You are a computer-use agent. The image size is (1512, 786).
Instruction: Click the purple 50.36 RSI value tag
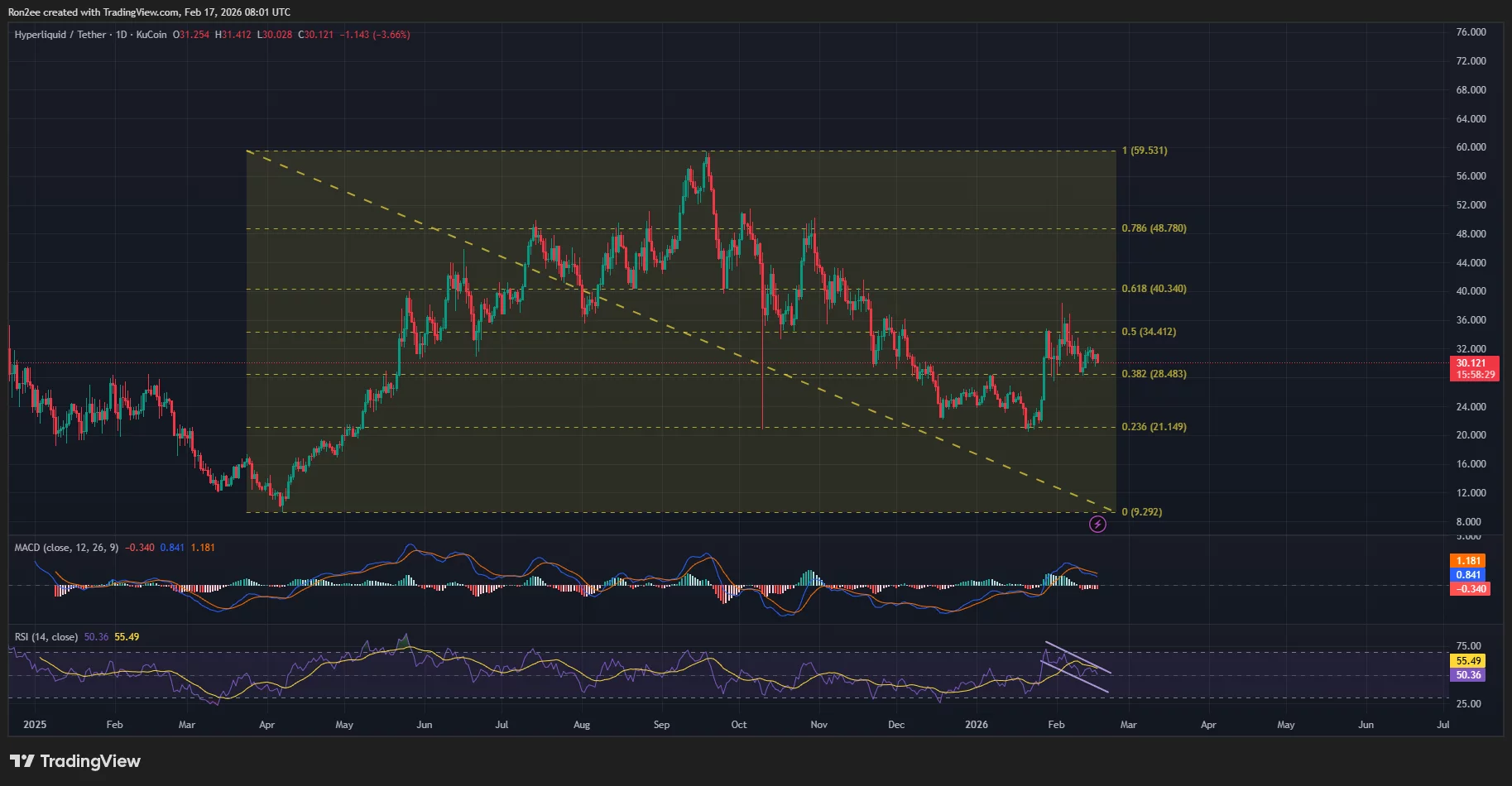pos(1467,675)
